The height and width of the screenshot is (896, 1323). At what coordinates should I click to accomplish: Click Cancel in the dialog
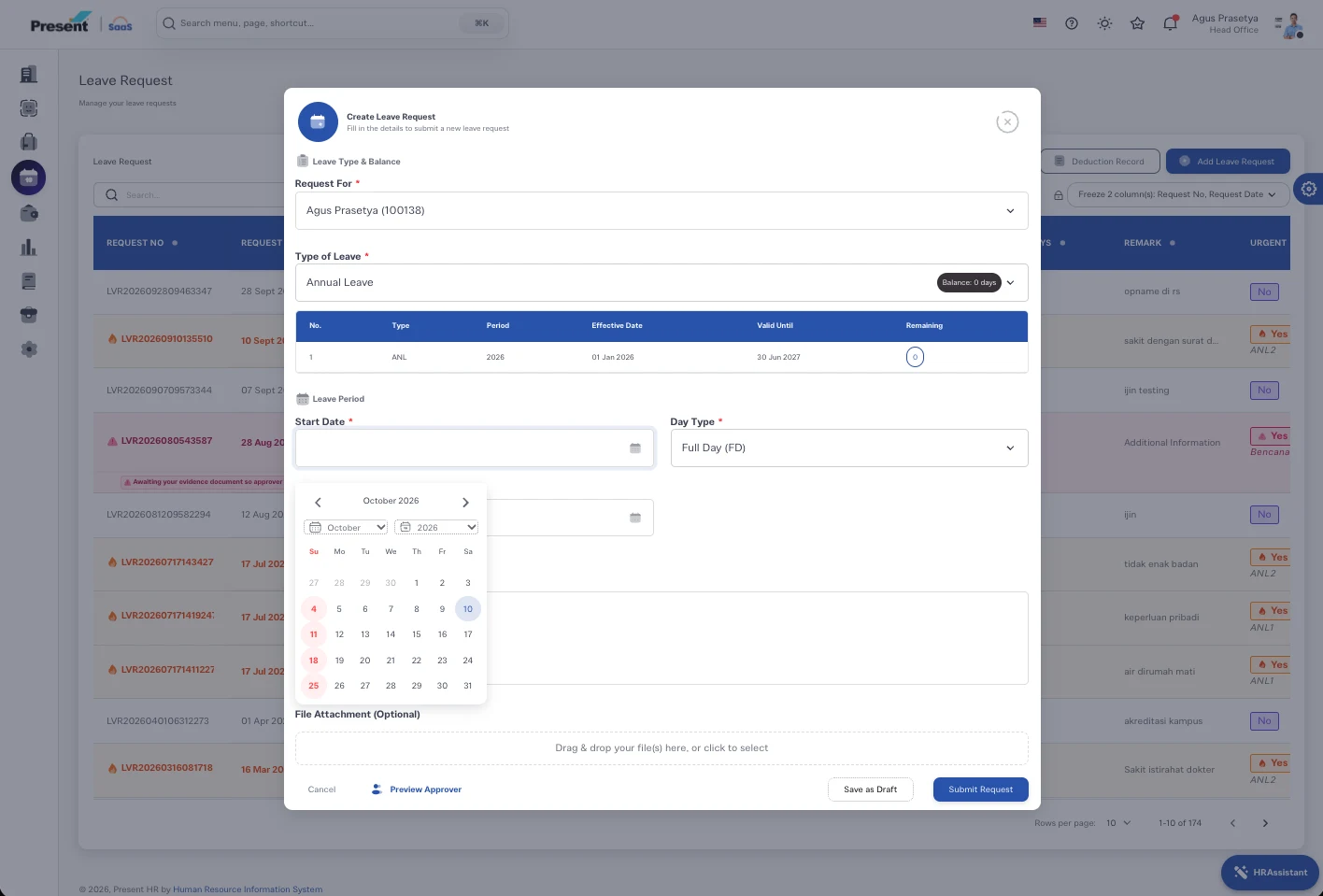click(x=321, y=789)
